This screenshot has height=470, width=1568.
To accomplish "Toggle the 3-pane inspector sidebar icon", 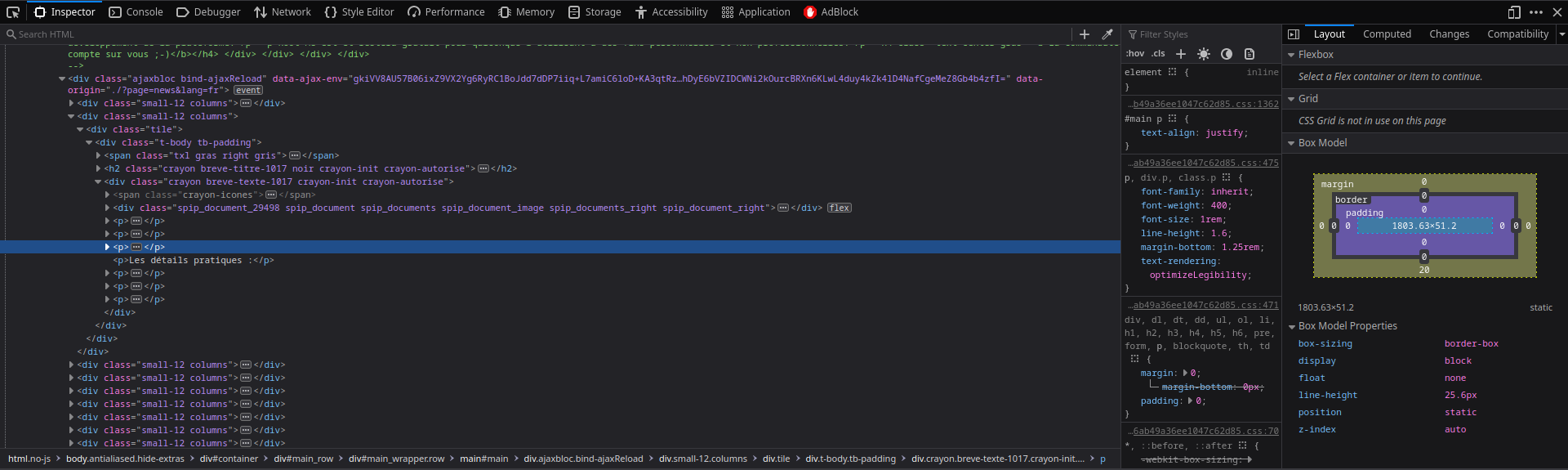I will click(x=1294, y=34).
